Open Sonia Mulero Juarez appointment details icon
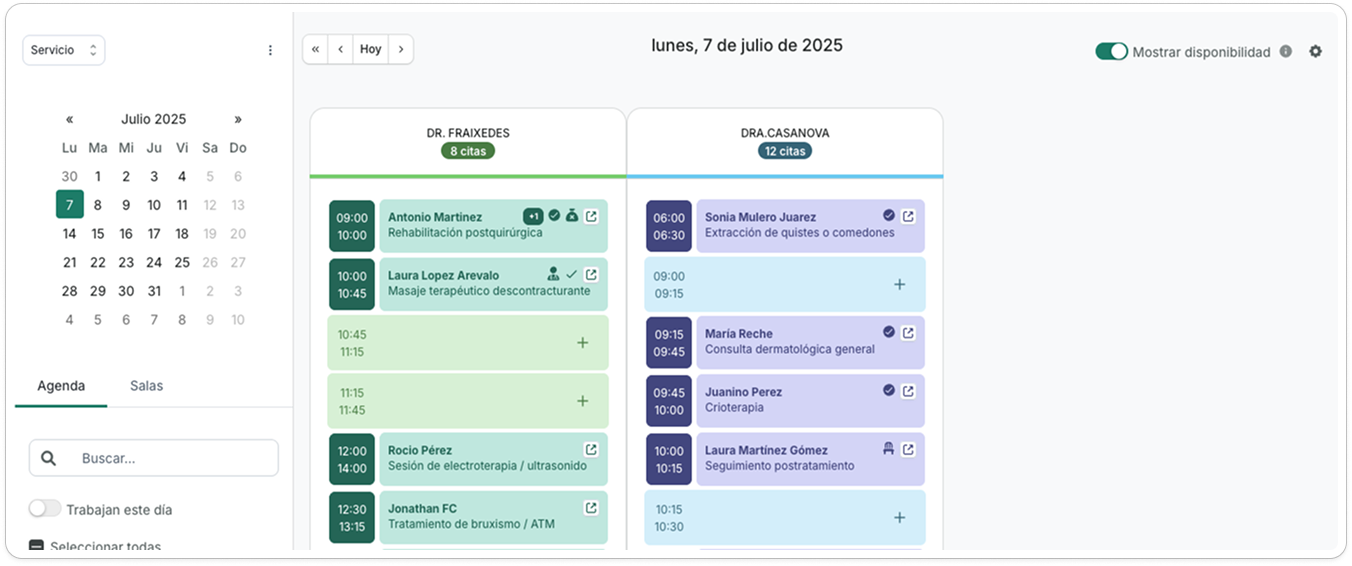 [908, 216]
